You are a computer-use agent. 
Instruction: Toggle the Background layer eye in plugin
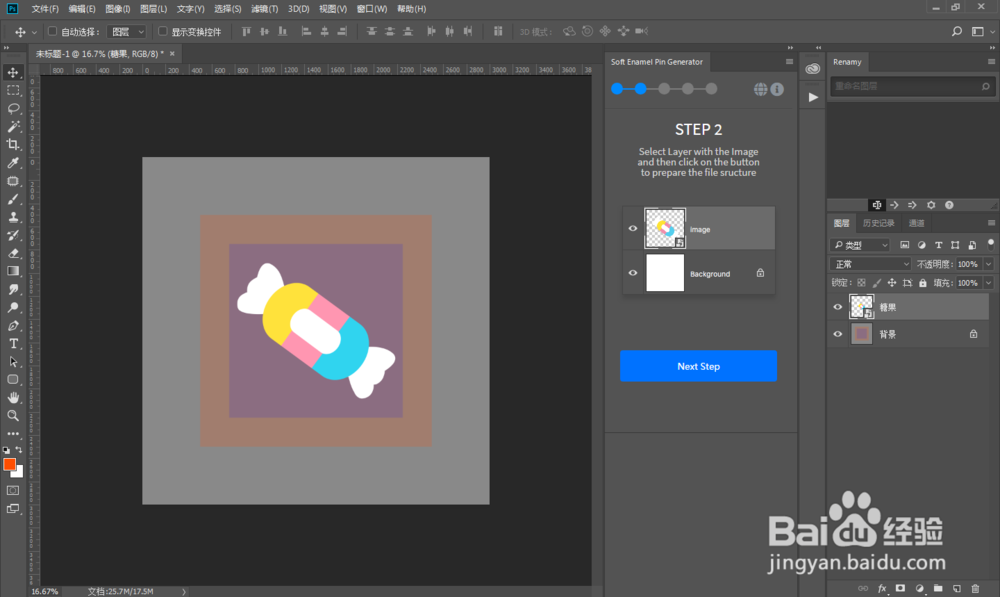point(633,273)
